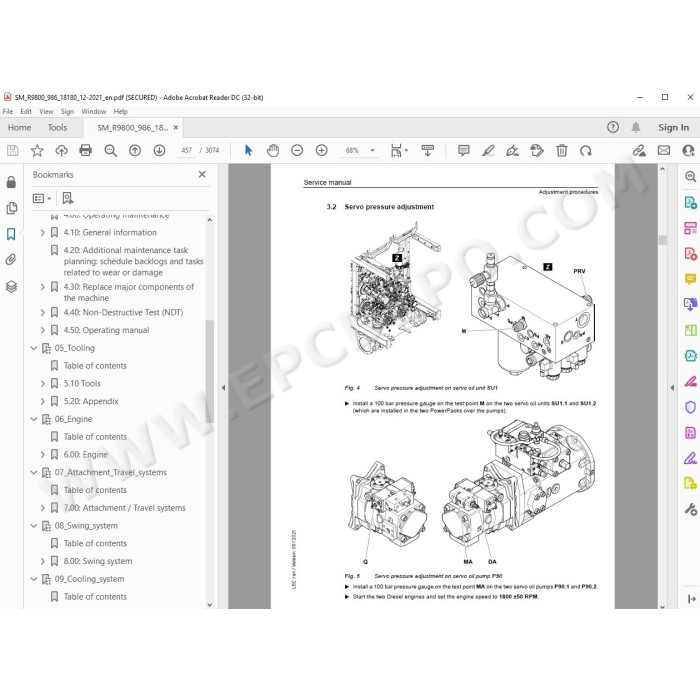Select the highlighter pen tool
The height and width of the screenshot is (700, 700).
point(488,150)
